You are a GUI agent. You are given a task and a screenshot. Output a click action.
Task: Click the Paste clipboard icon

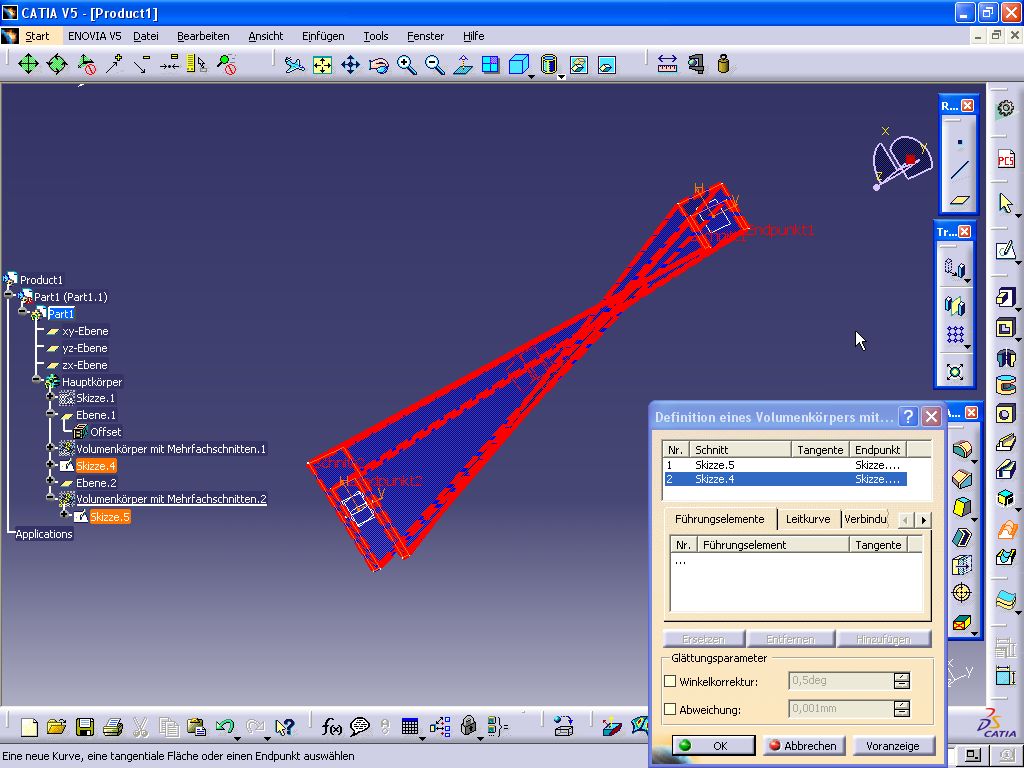196,727
